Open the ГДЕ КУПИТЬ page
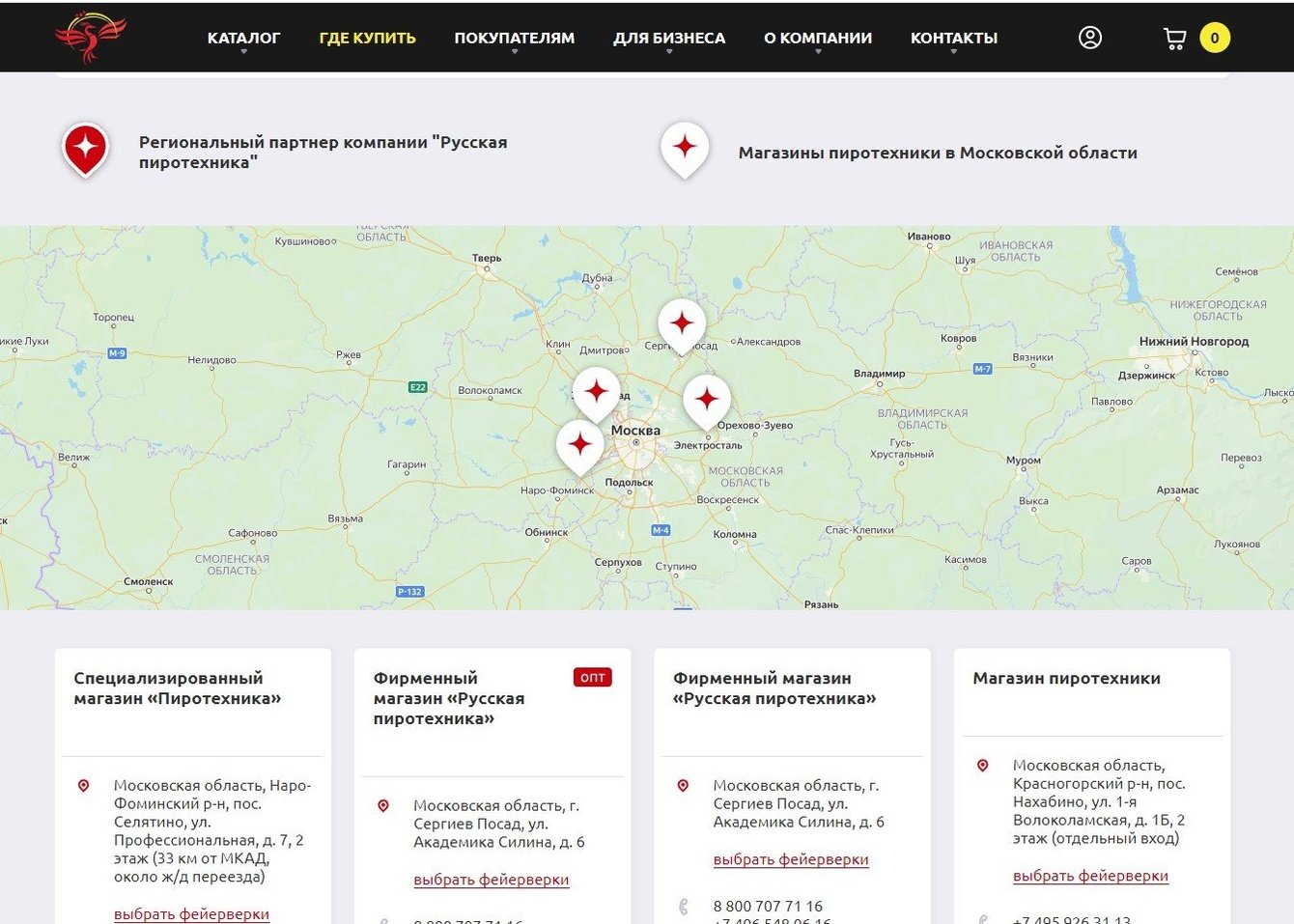1294x924 pixels. pos(367,39)
